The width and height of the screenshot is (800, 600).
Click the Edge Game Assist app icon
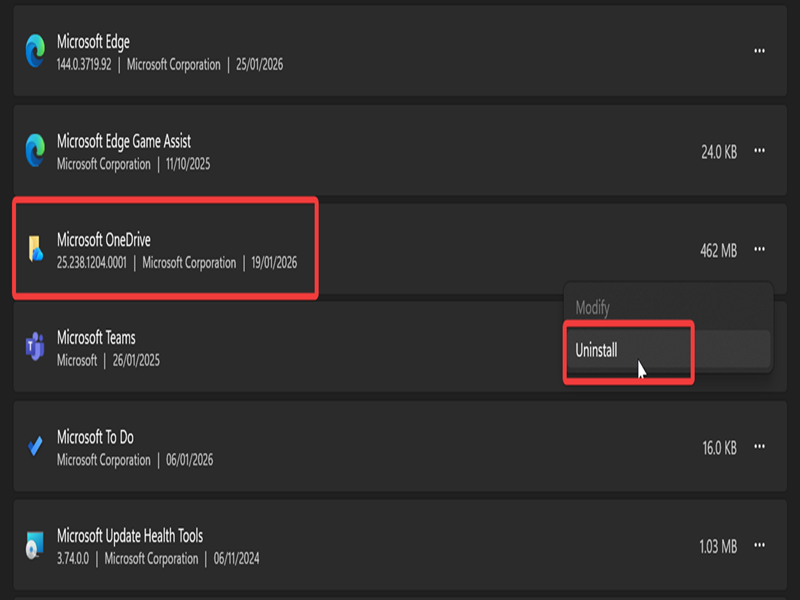[35, 151]
